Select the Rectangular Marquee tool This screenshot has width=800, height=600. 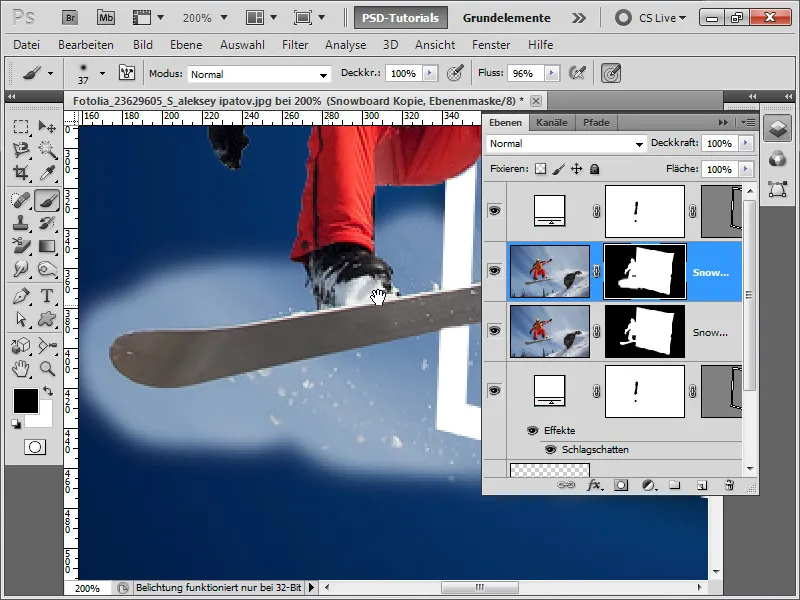coord(21,126)
